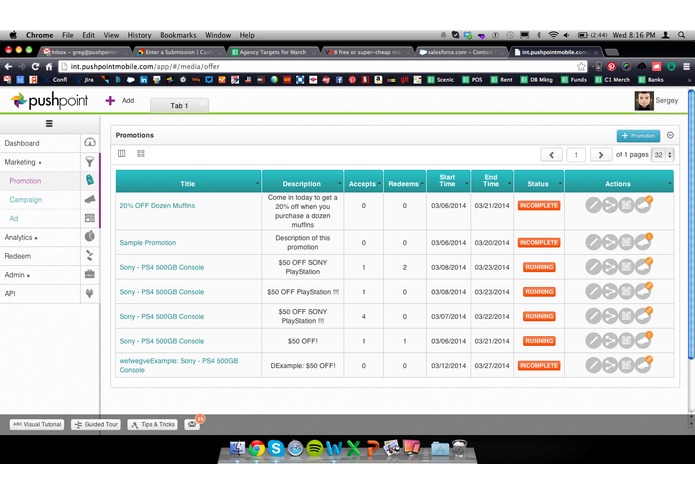Switch to column table view icon
Viewport: 695px width, 494px height.
pos(121,153)
